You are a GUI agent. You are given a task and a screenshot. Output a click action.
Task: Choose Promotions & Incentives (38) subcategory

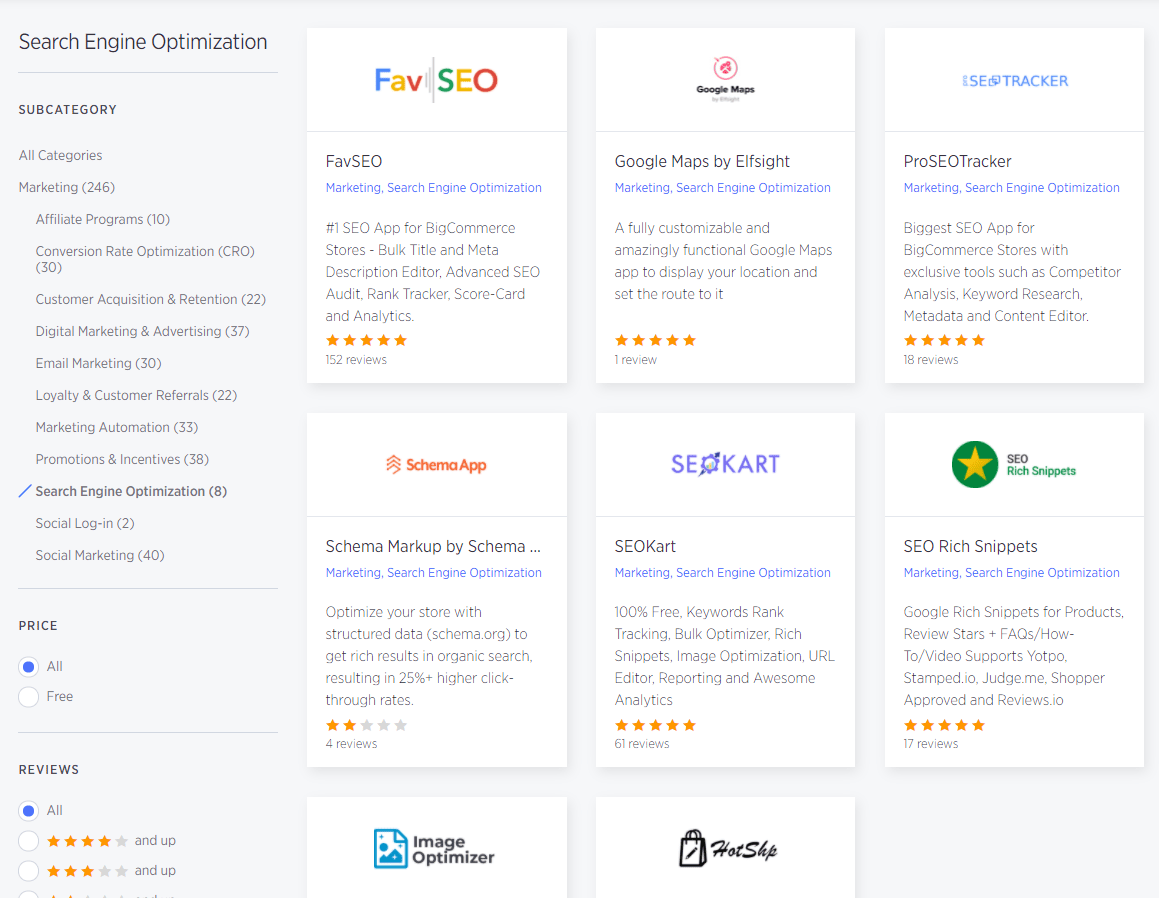tap(122, 459)
